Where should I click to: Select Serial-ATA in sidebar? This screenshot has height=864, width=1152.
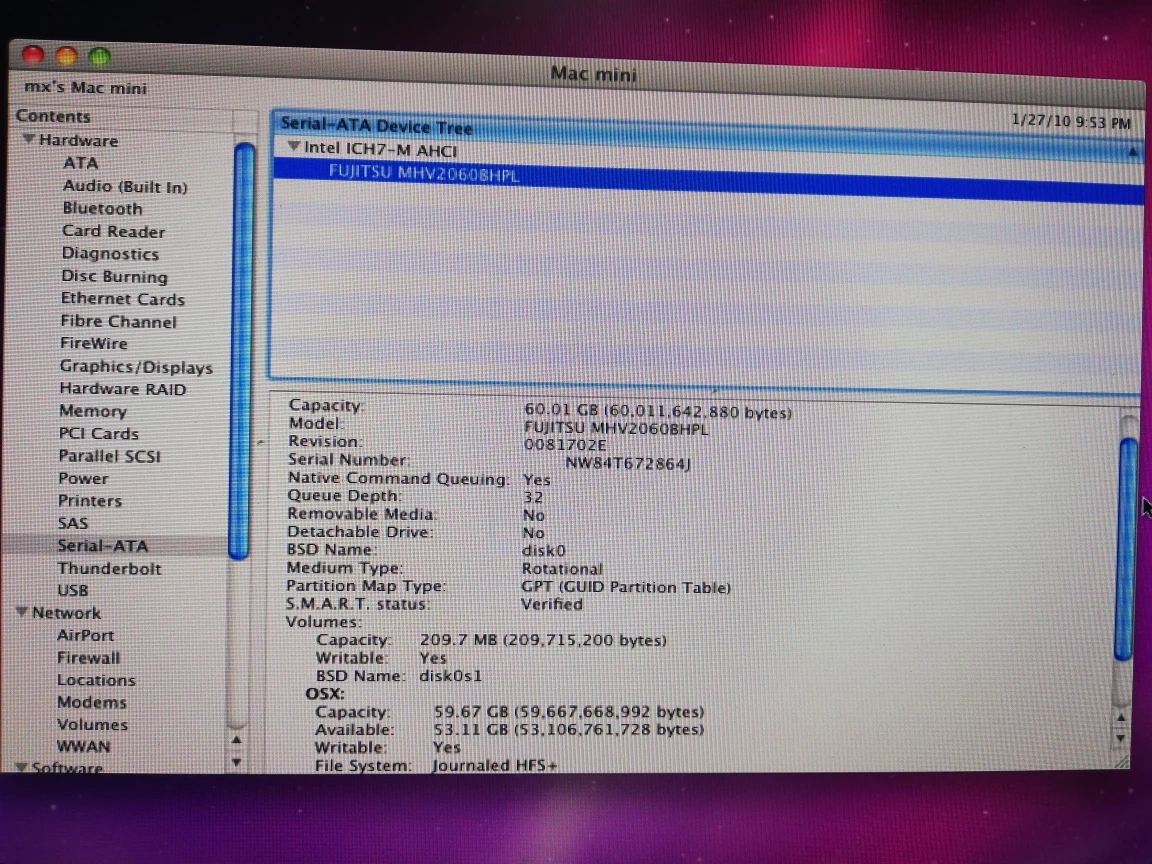tap(103, 546)
